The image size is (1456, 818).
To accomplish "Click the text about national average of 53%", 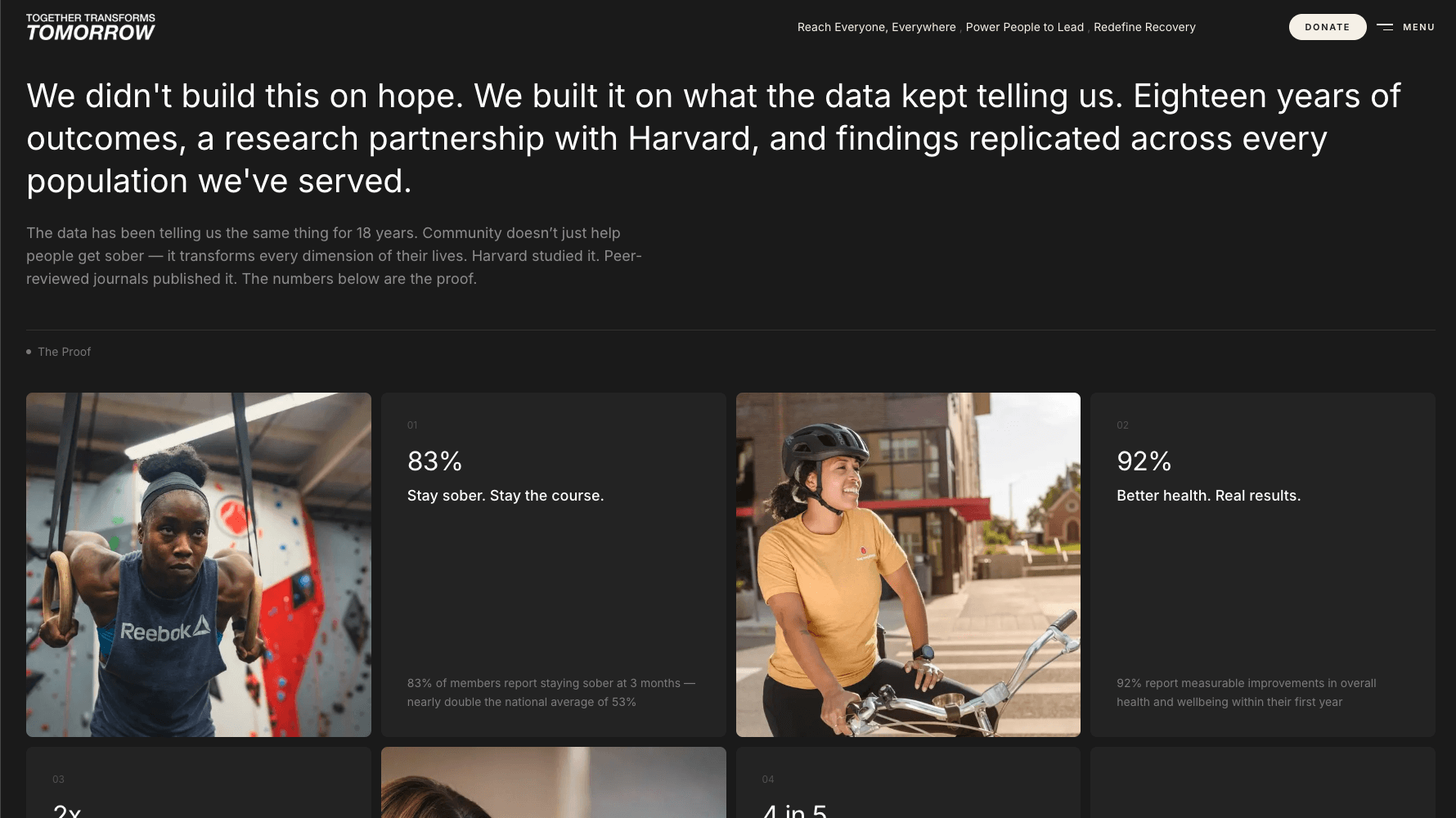I will 550,692.
